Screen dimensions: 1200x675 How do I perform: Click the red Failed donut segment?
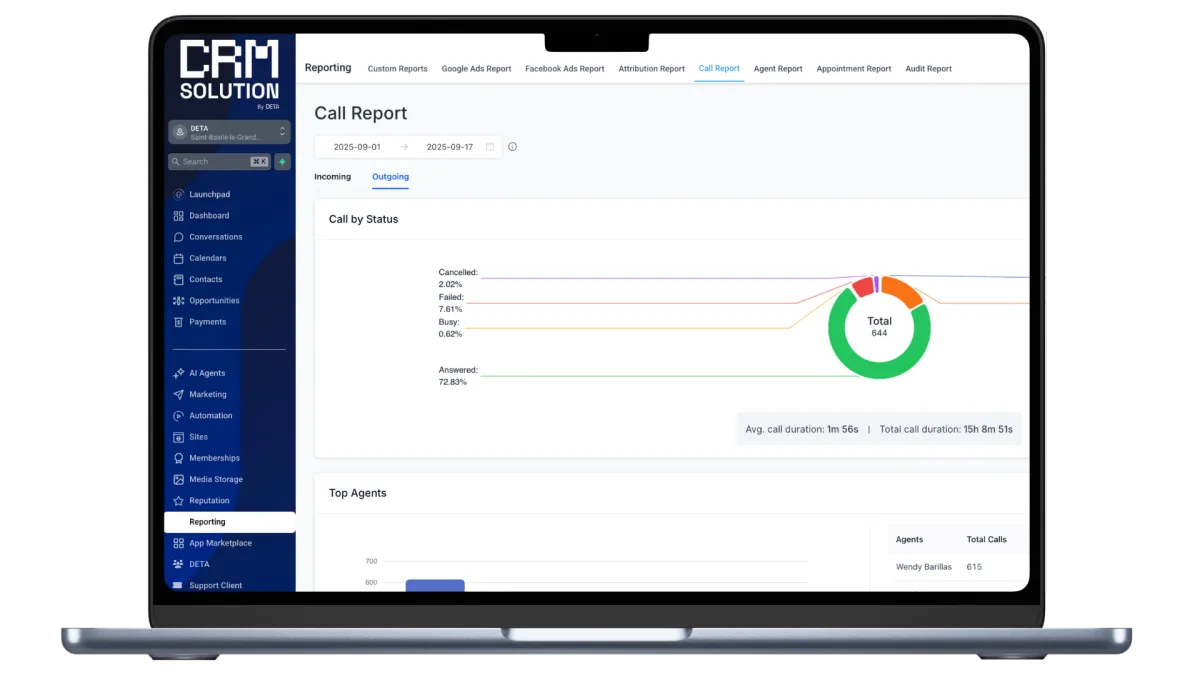tap(862, 289)
